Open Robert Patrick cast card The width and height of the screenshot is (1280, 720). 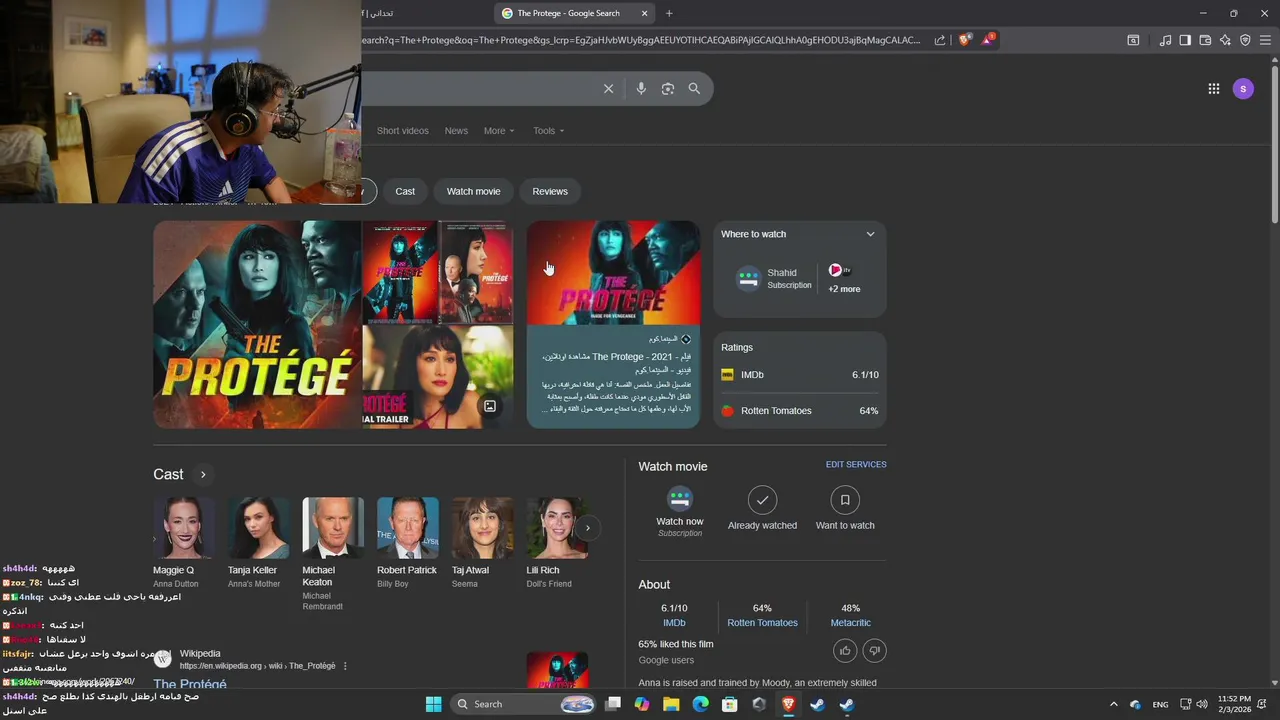pos(407,543)
